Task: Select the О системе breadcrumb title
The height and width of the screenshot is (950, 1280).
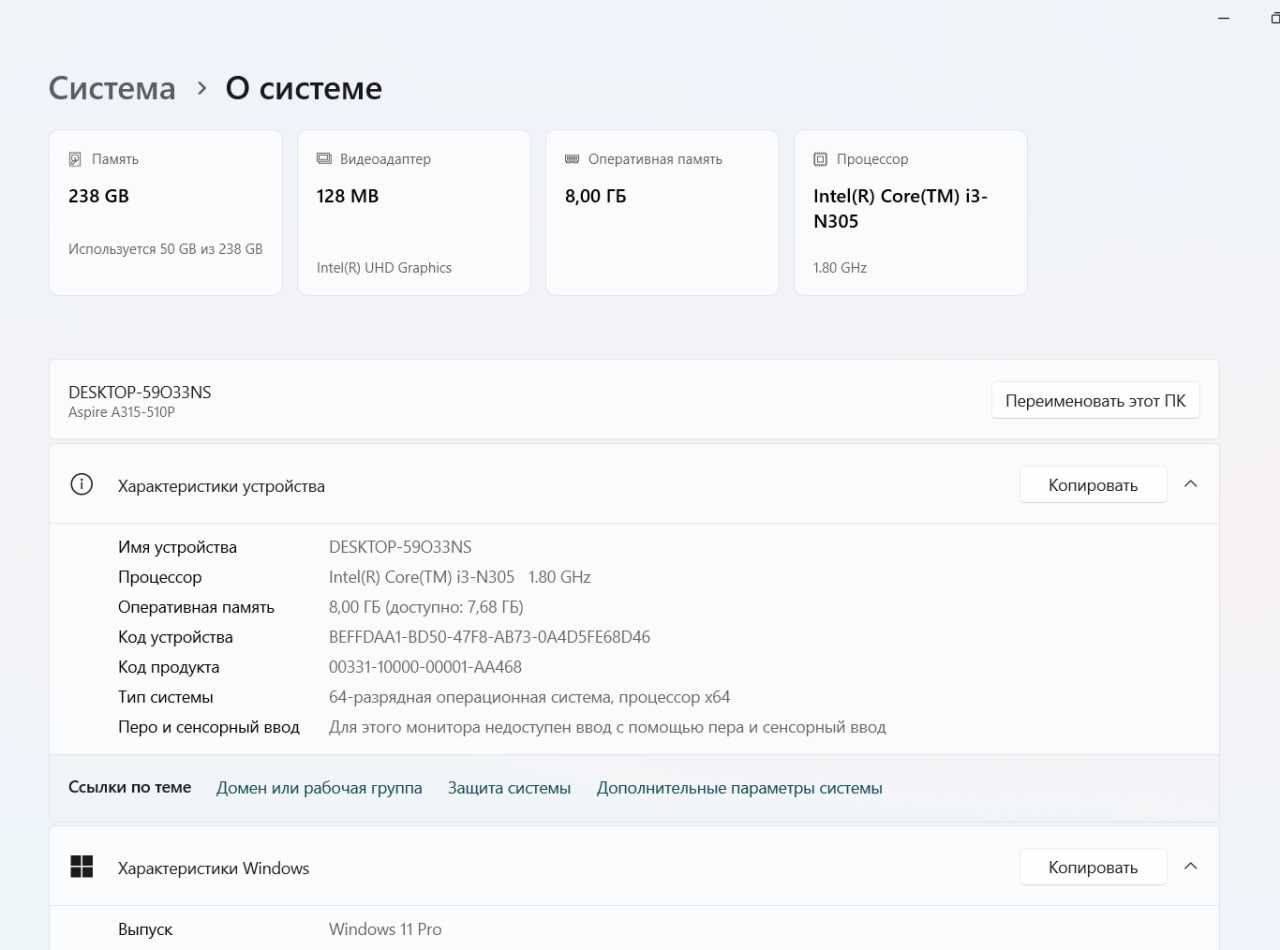Action: [303, 88]
